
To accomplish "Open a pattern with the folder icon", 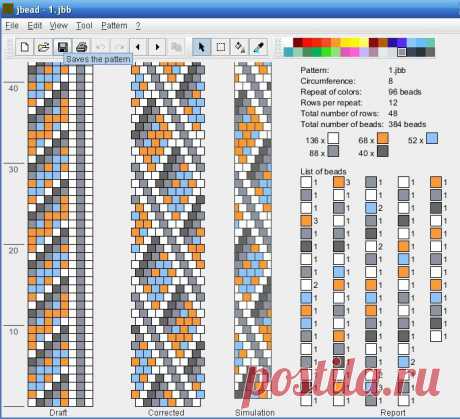I will (x=44, y=47).
